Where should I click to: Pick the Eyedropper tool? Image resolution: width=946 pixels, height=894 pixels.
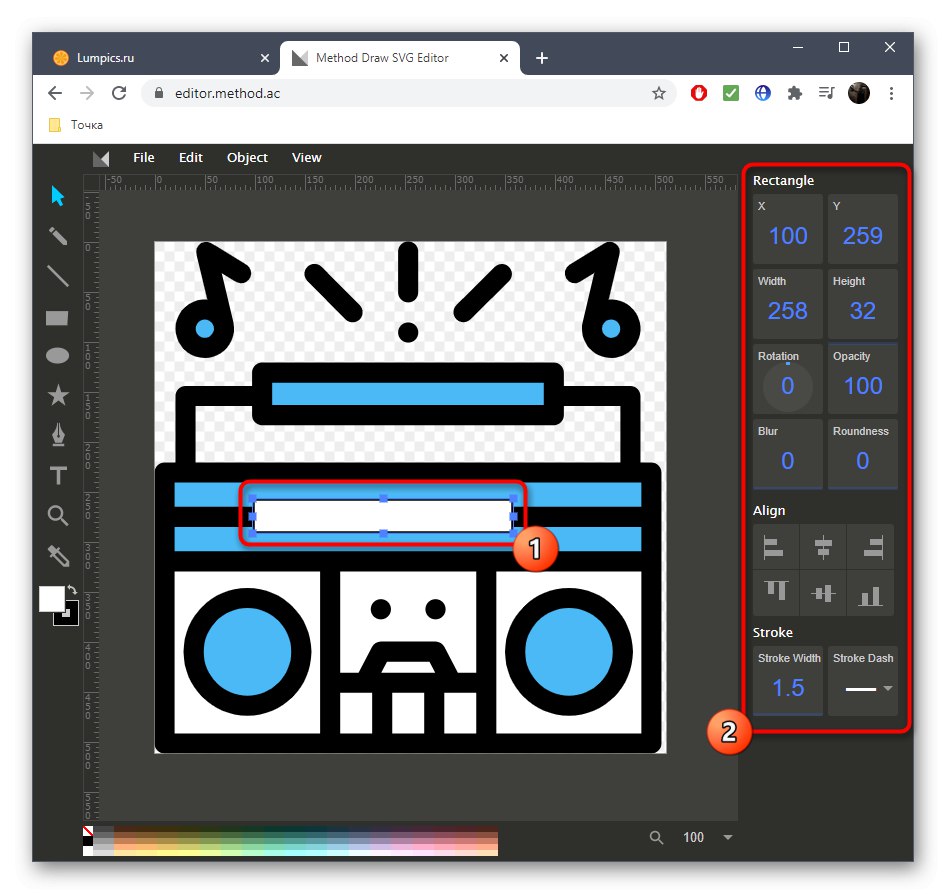pos(58,555)
